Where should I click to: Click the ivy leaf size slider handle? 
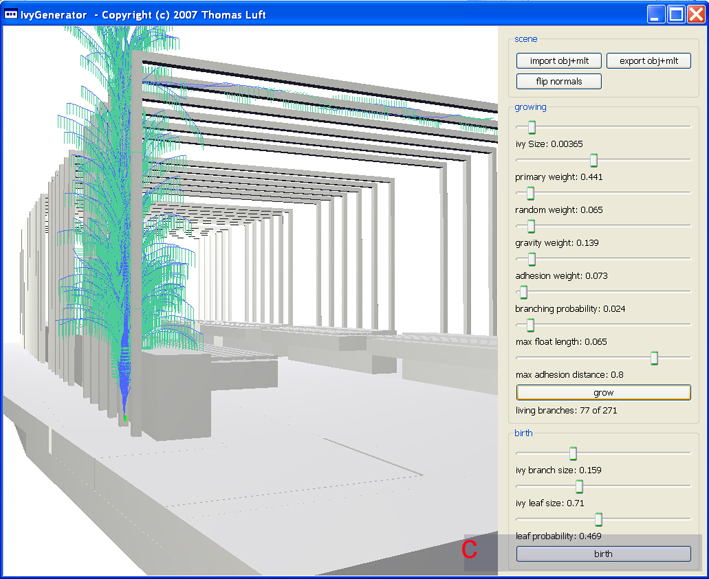pos(579,486)
